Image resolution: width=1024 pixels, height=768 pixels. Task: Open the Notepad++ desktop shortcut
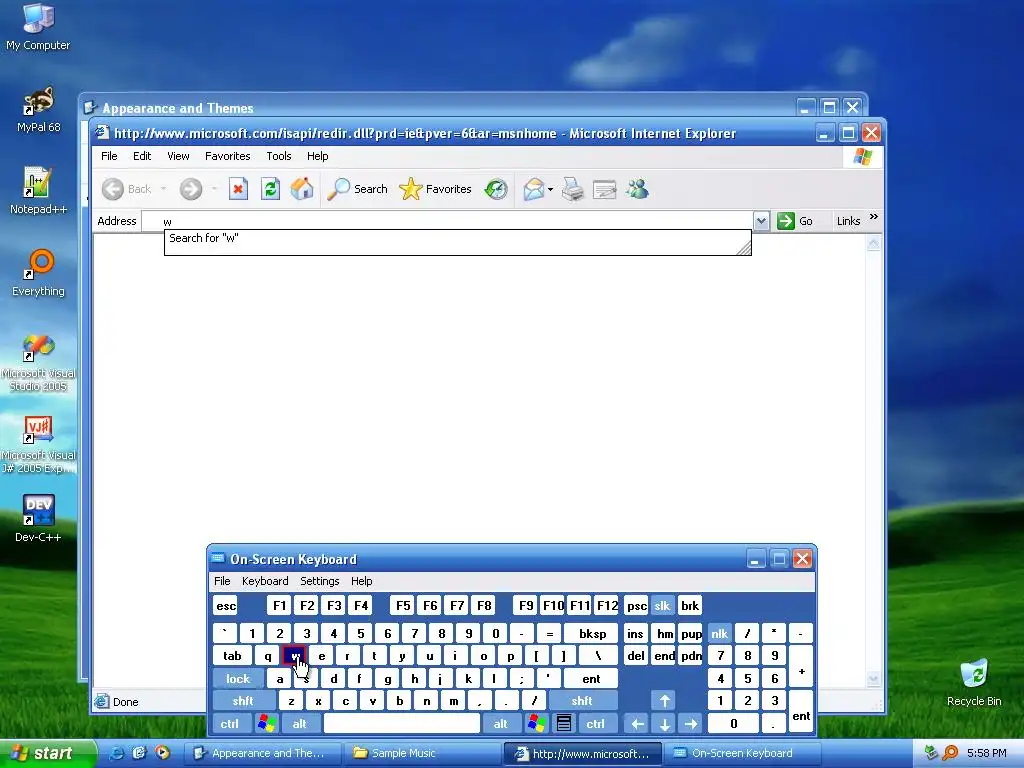(38, 189)
